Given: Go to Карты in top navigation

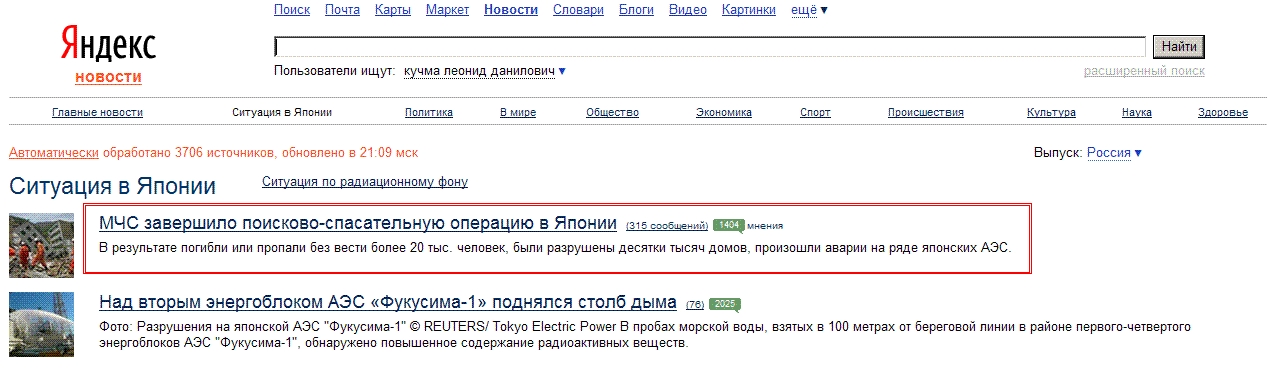Looking at the screenshot, I should [x=393, y=10].
